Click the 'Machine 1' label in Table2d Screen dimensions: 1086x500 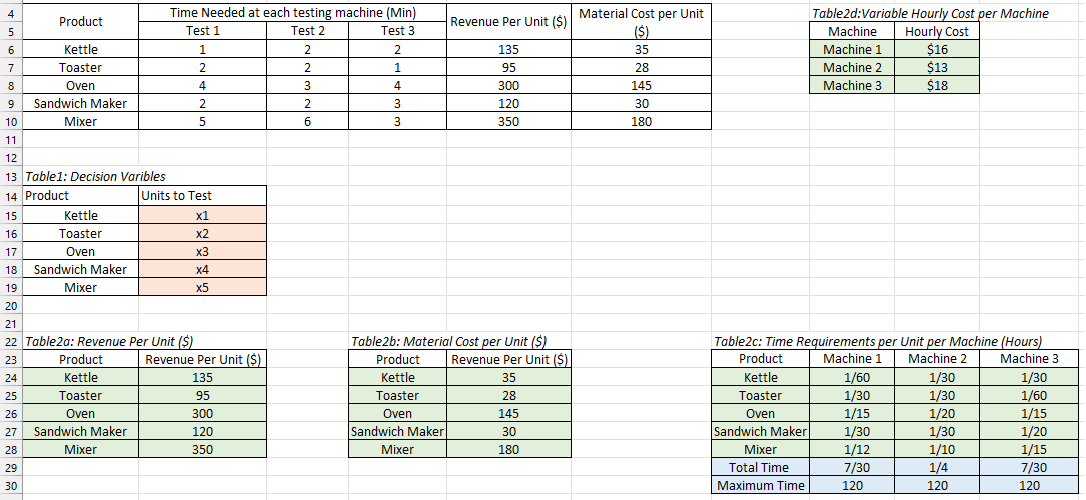click(852, 49)
